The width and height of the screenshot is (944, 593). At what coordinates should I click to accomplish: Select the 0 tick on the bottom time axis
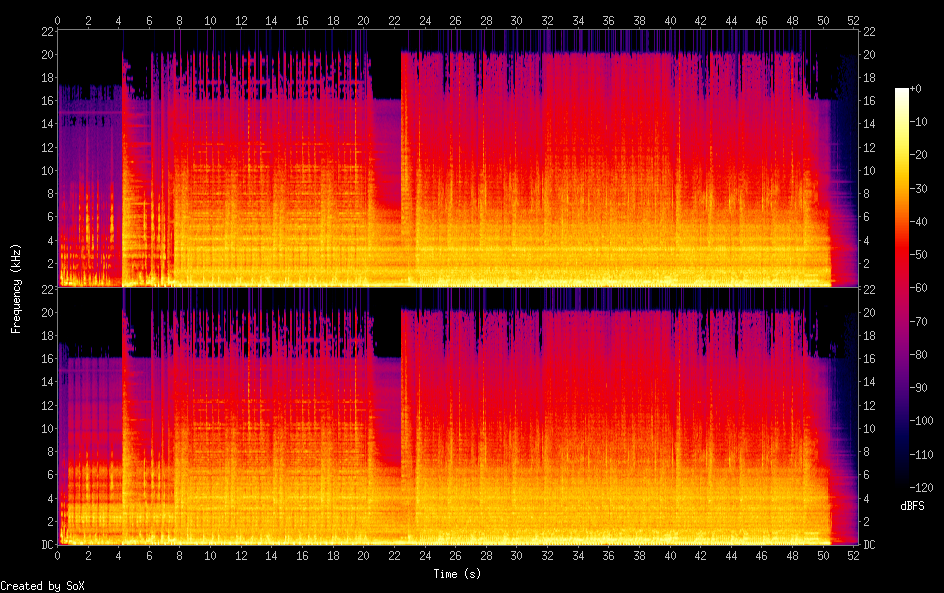point(58,555)
